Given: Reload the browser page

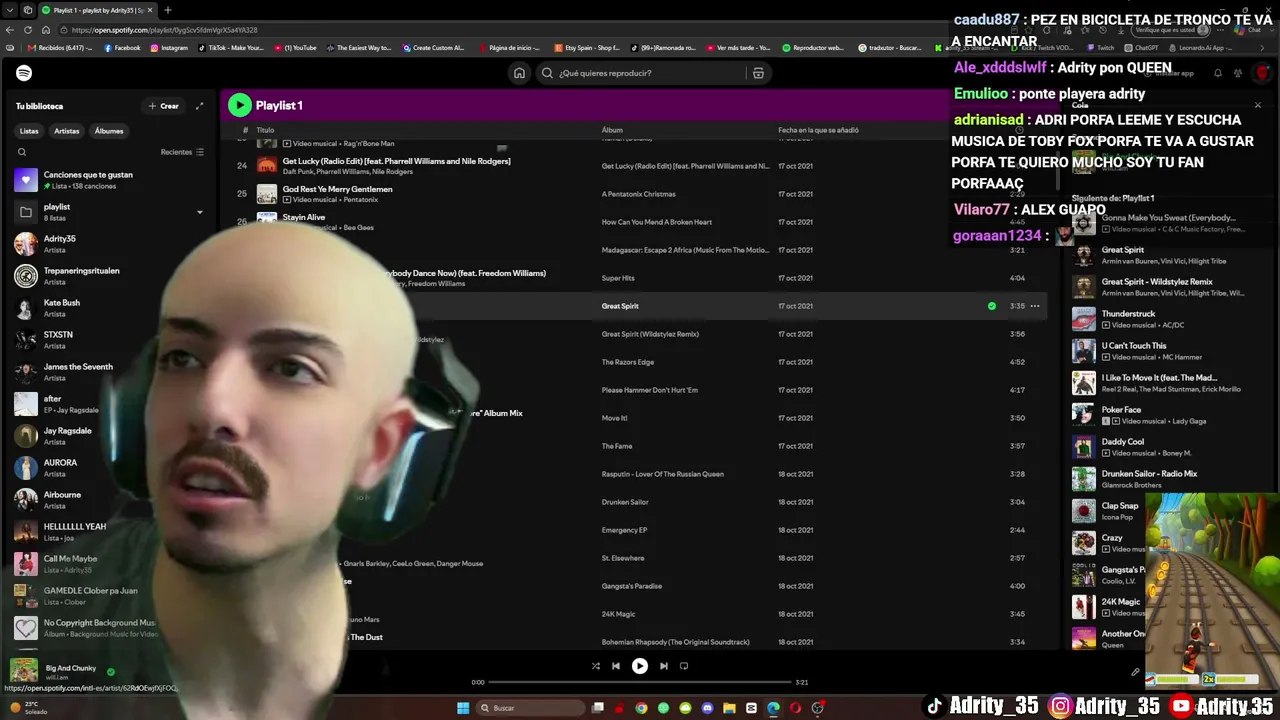Looking at the screenshot, I should click(x=27, y=30).
